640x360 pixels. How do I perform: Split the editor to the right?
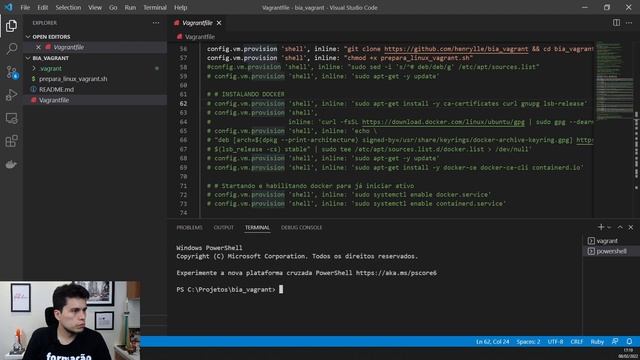point(616,22)
